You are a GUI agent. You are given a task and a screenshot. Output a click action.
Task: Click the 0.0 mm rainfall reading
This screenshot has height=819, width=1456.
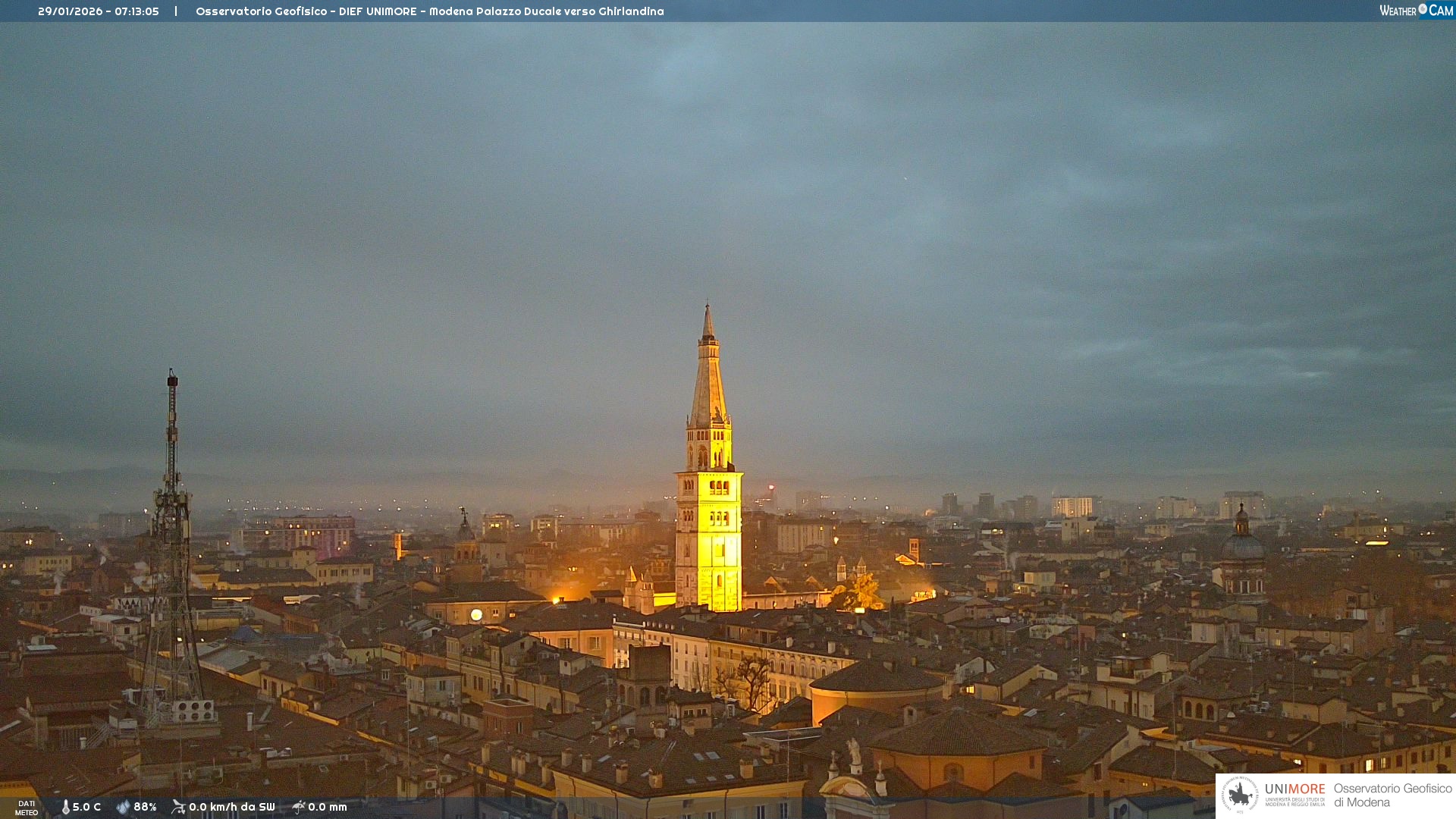(327, 807)
